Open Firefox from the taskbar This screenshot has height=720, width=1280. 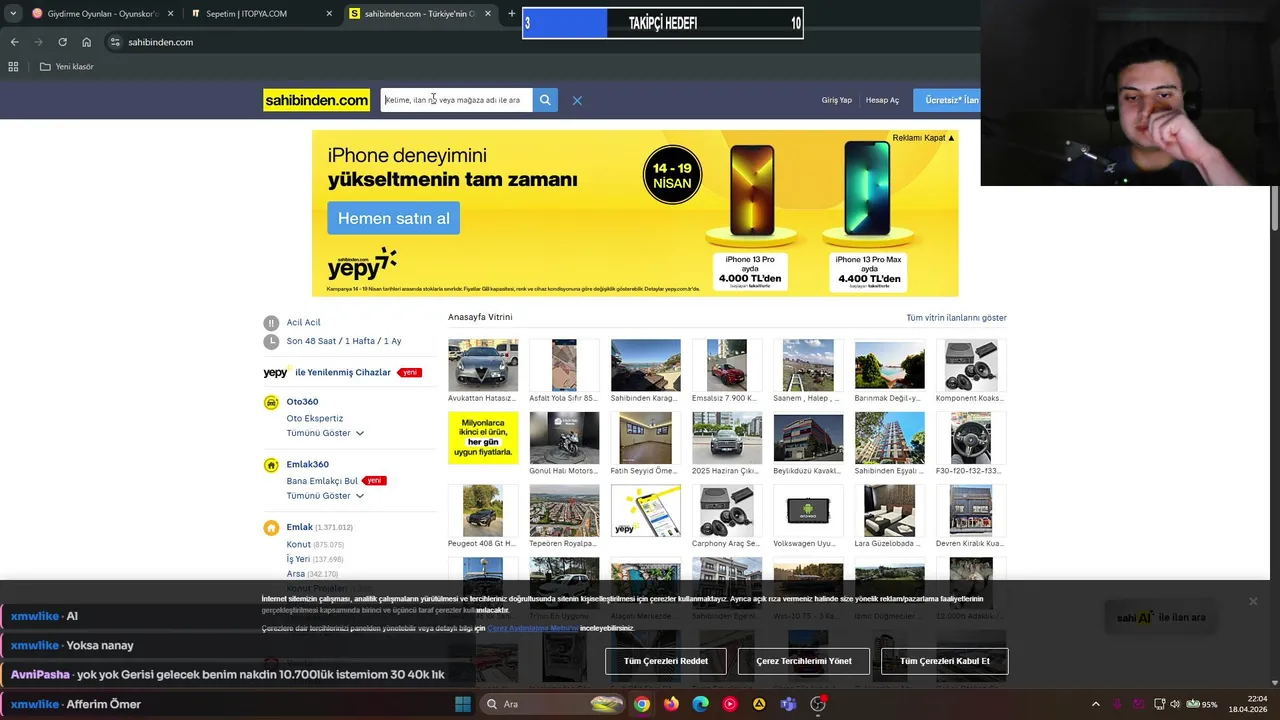pyautogui.click(x=671, y=704)
